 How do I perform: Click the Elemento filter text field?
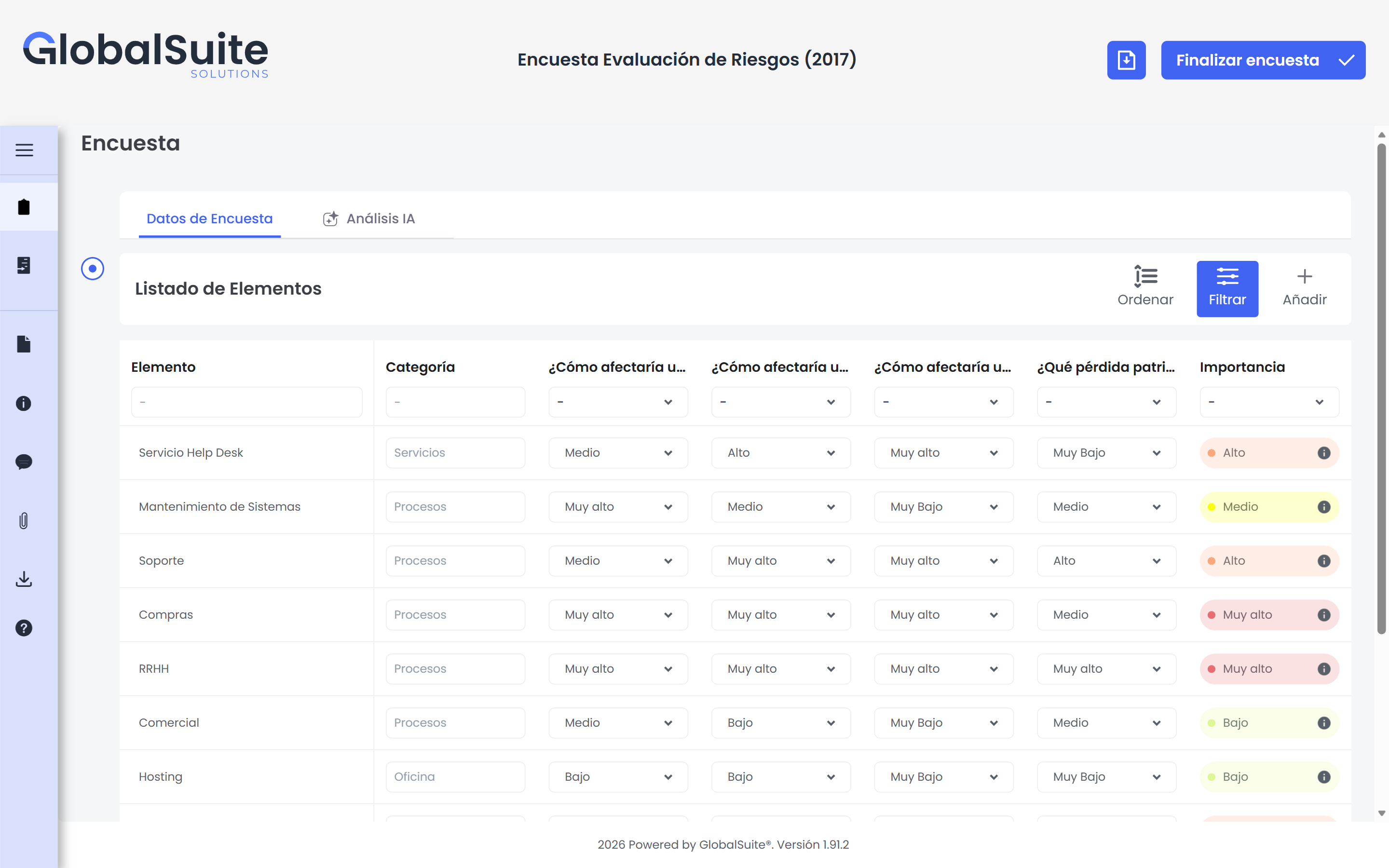pyautogui.click(x=246, y=402)
